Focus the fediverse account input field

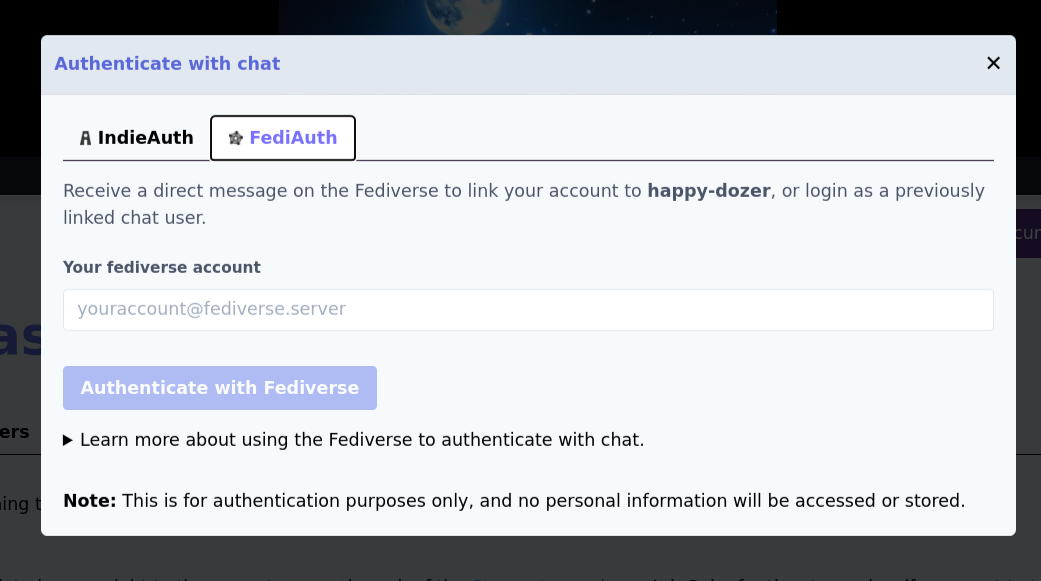(528, 310)
